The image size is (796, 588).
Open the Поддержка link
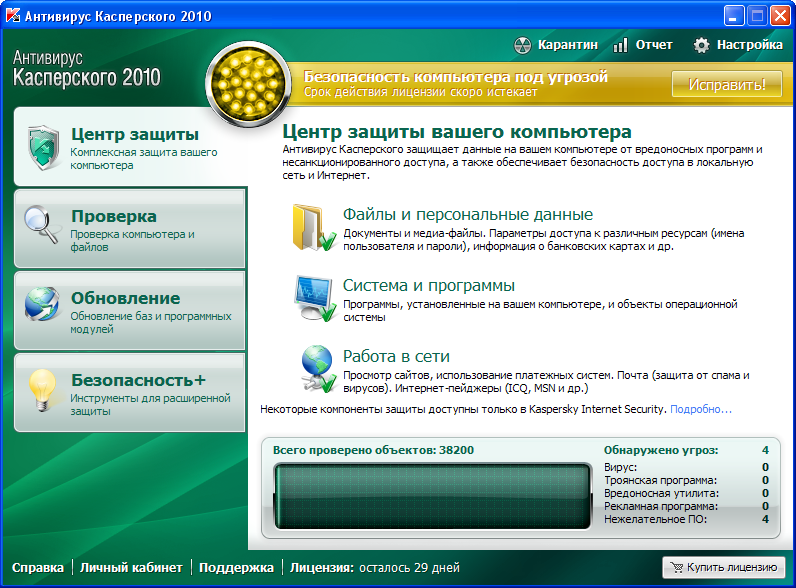[236, 568]
